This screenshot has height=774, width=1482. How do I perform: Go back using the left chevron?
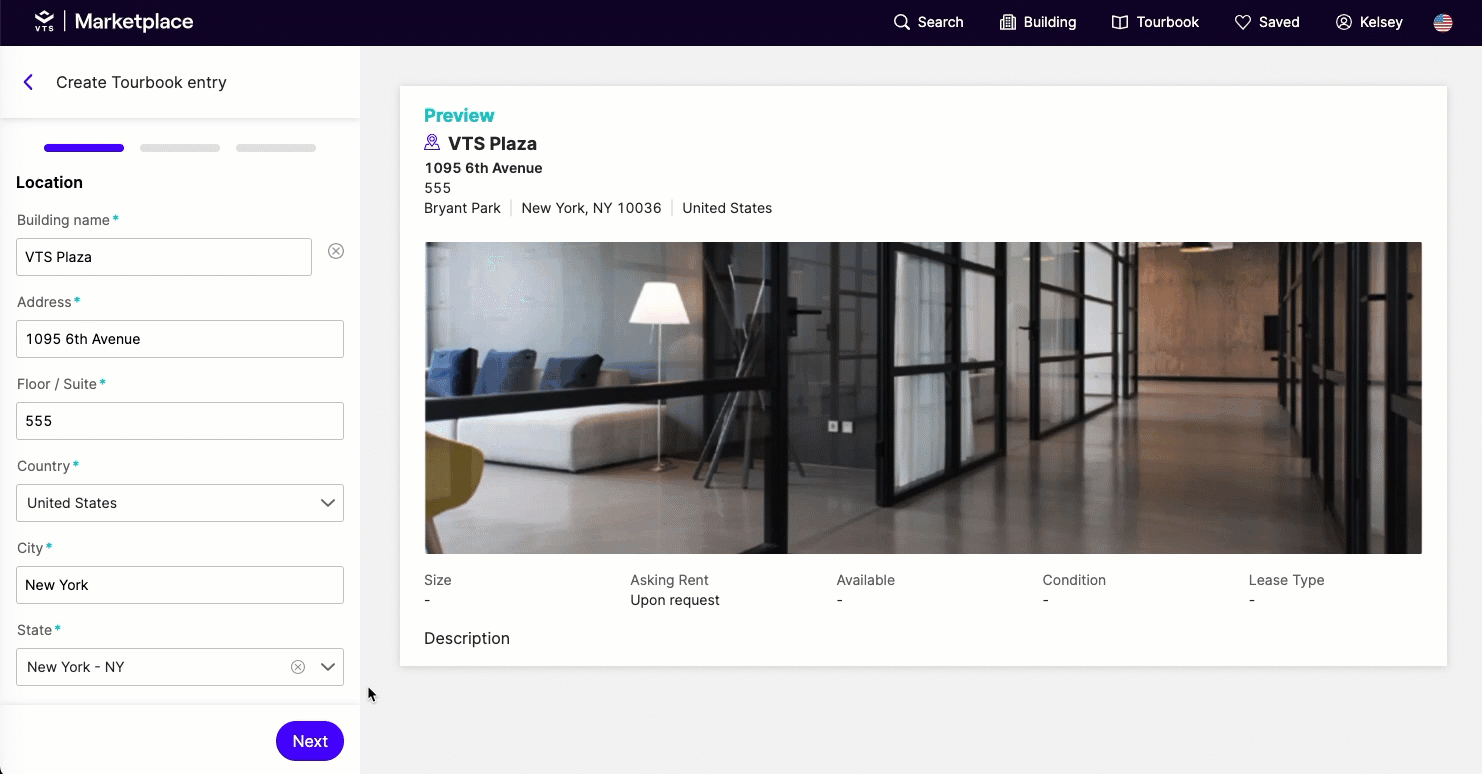click(x=28, y=82)
